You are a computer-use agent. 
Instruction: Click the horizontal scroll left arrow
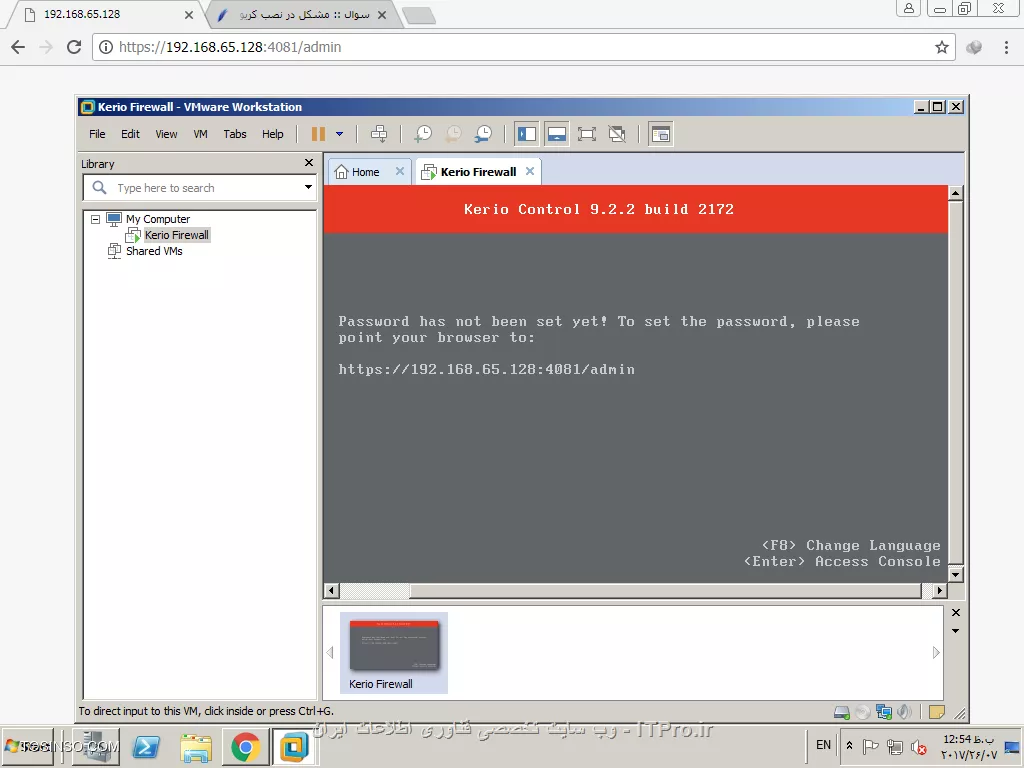(x=331, y=591)
